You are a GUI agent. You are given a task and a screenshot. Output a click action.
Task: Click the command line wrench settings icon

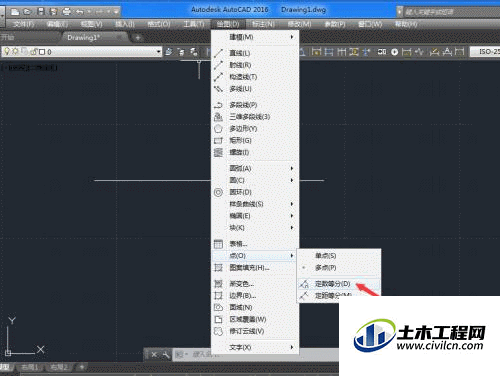point(166,355)
